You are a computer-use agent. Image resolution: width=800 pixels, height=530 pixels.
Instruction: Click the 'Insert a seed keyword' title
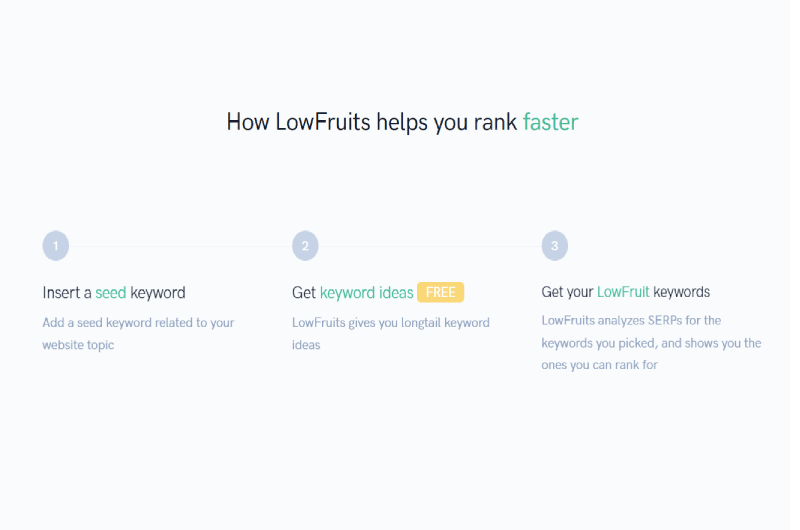[114, 293]
